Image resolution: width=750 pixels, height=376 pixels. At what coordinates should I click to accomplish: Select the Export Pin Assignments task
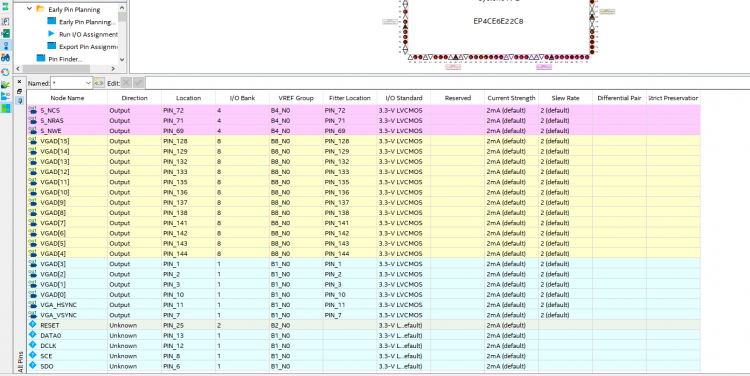(x=88, y=47)
